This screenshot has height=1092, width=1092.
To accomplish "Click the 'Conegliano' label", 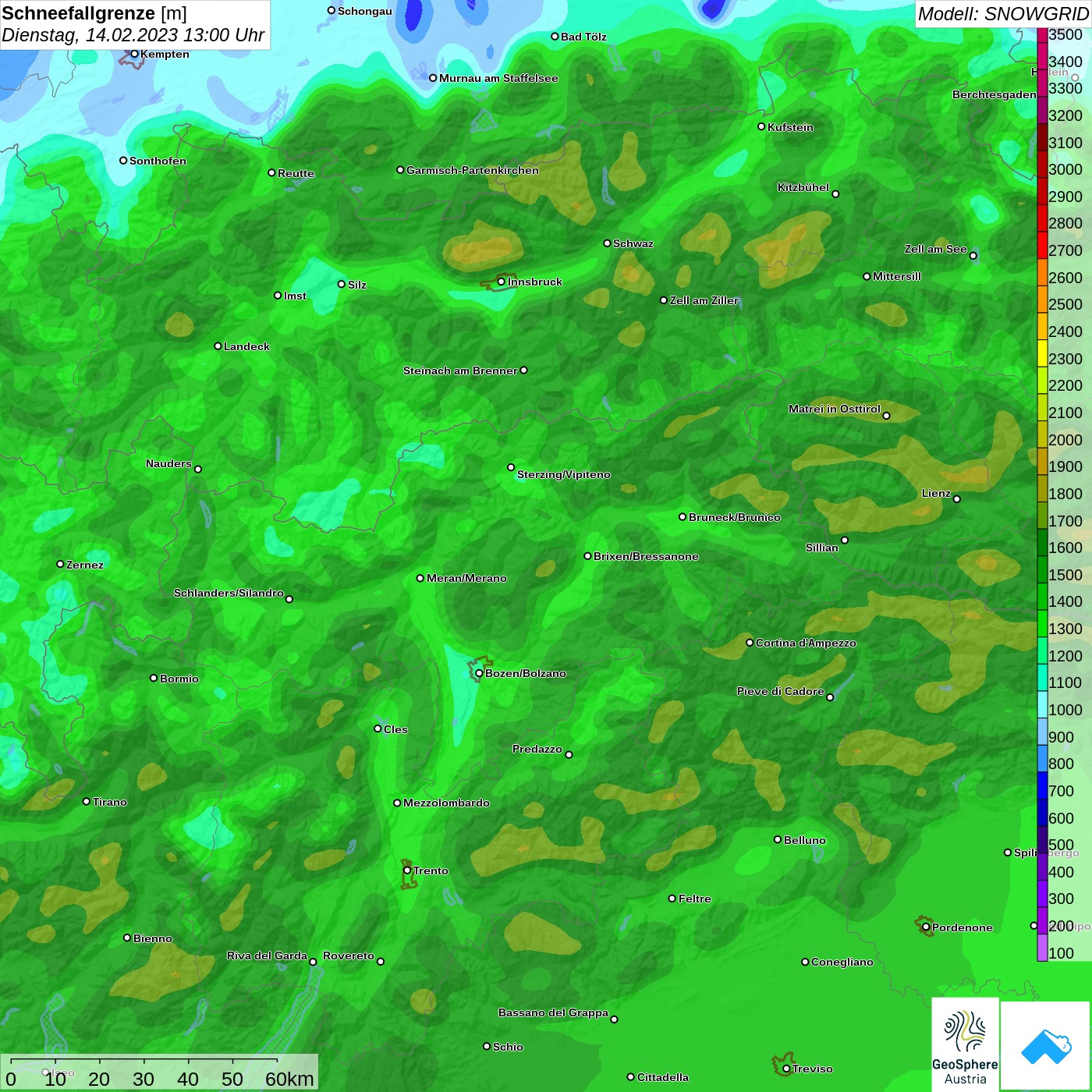I will tap(842, 962).
